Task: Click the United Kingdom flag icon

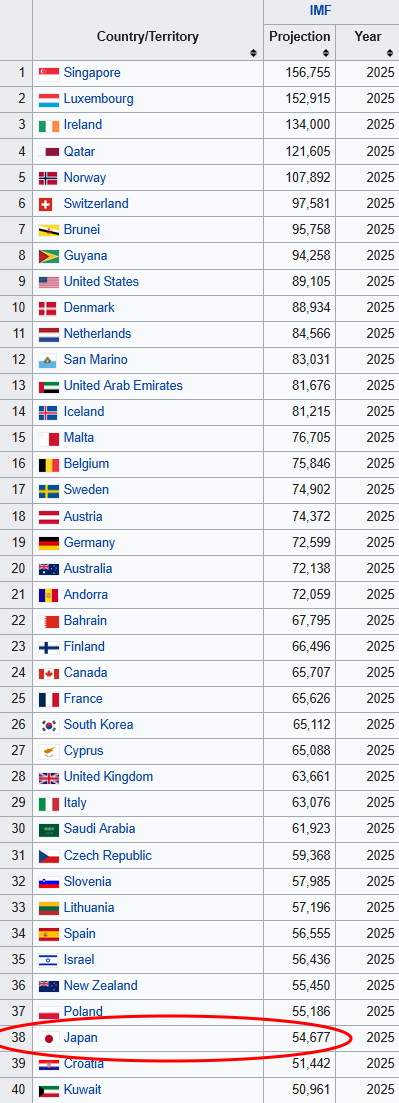Action: 49,777
